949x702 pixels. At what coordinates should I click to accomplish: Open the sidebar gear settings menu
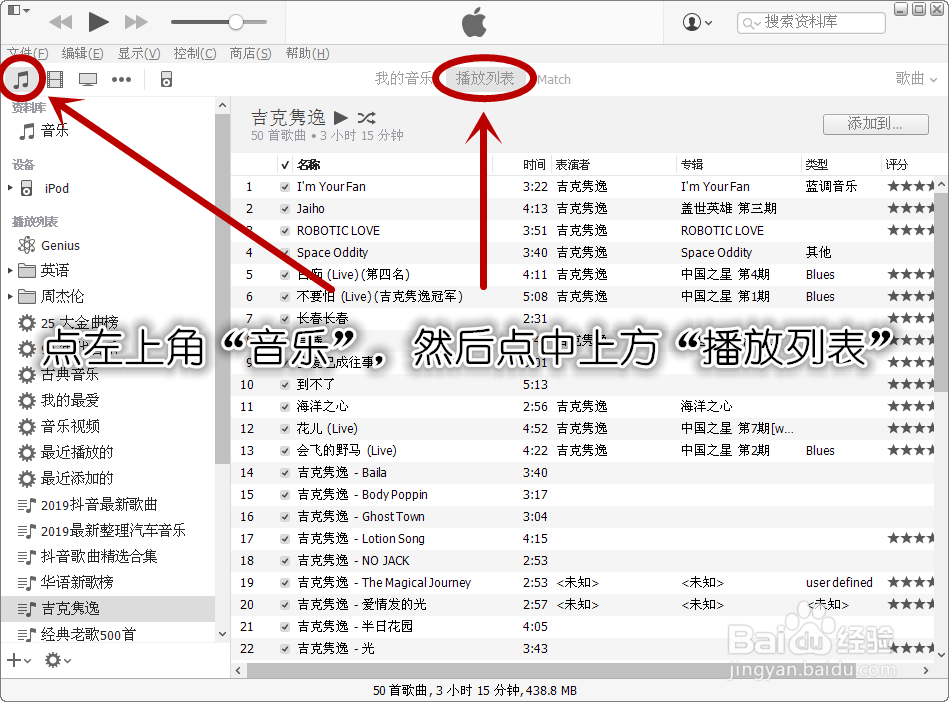[57, 660]
